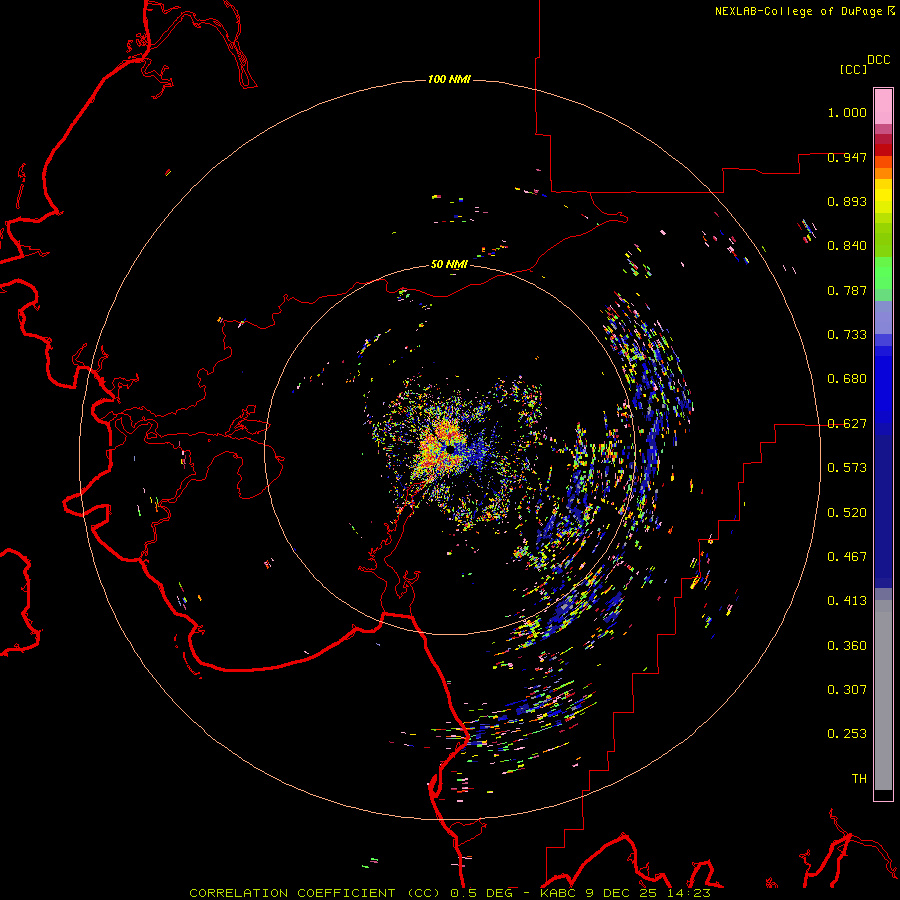This screenshot has height=900, width=900.
Task: Click the bright green color bar segment
Action: 883,273
